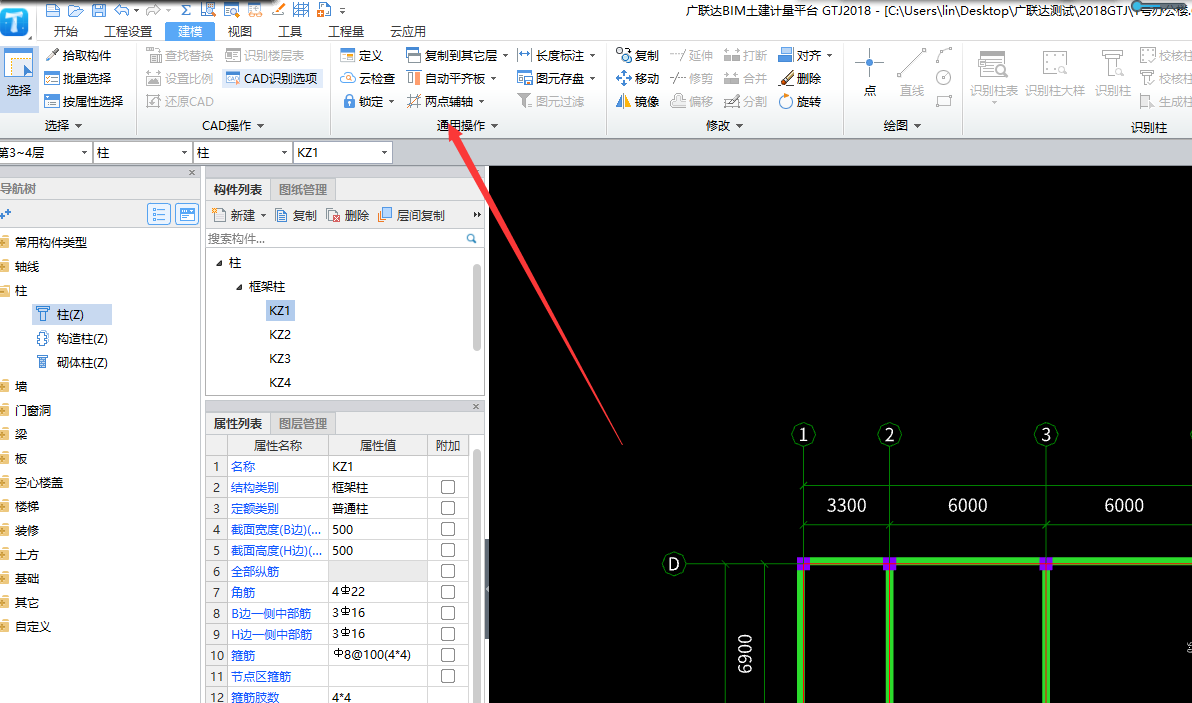Select the 镜像 mirror tool

[637, 101]
